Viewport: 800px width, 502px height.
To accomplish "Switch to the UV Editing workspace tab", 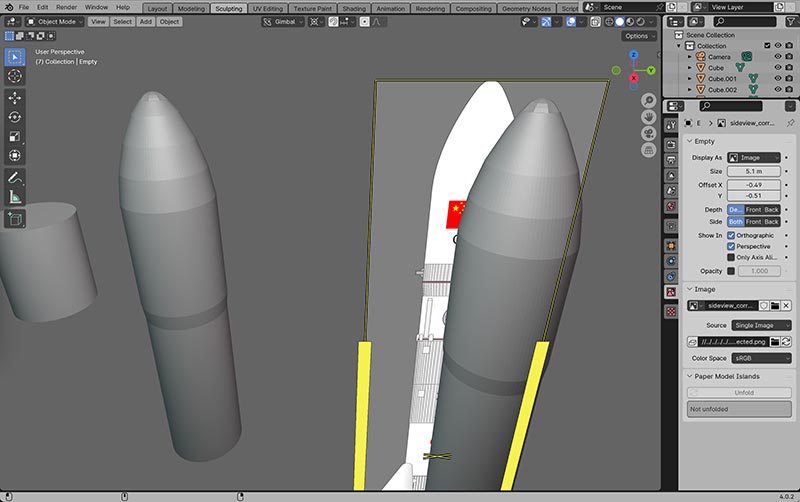I will click(x=267, y=8).
